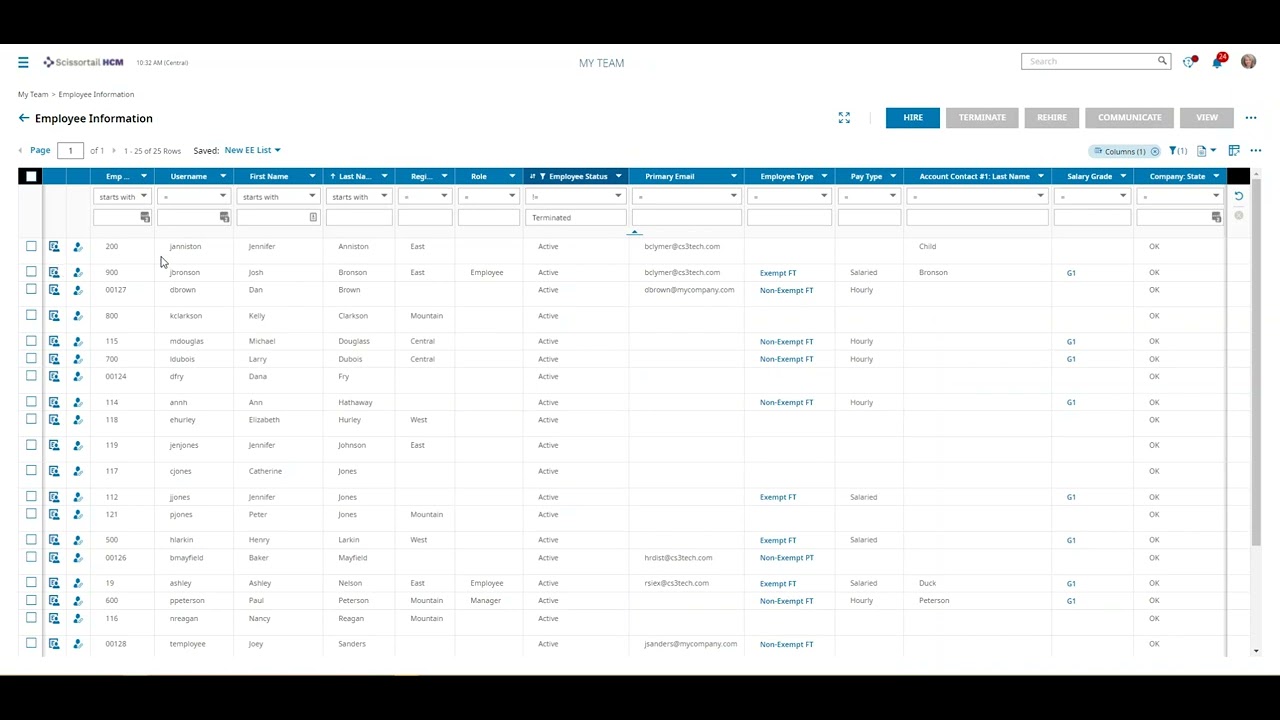Click the REHIRE button

click(1052, 117)
